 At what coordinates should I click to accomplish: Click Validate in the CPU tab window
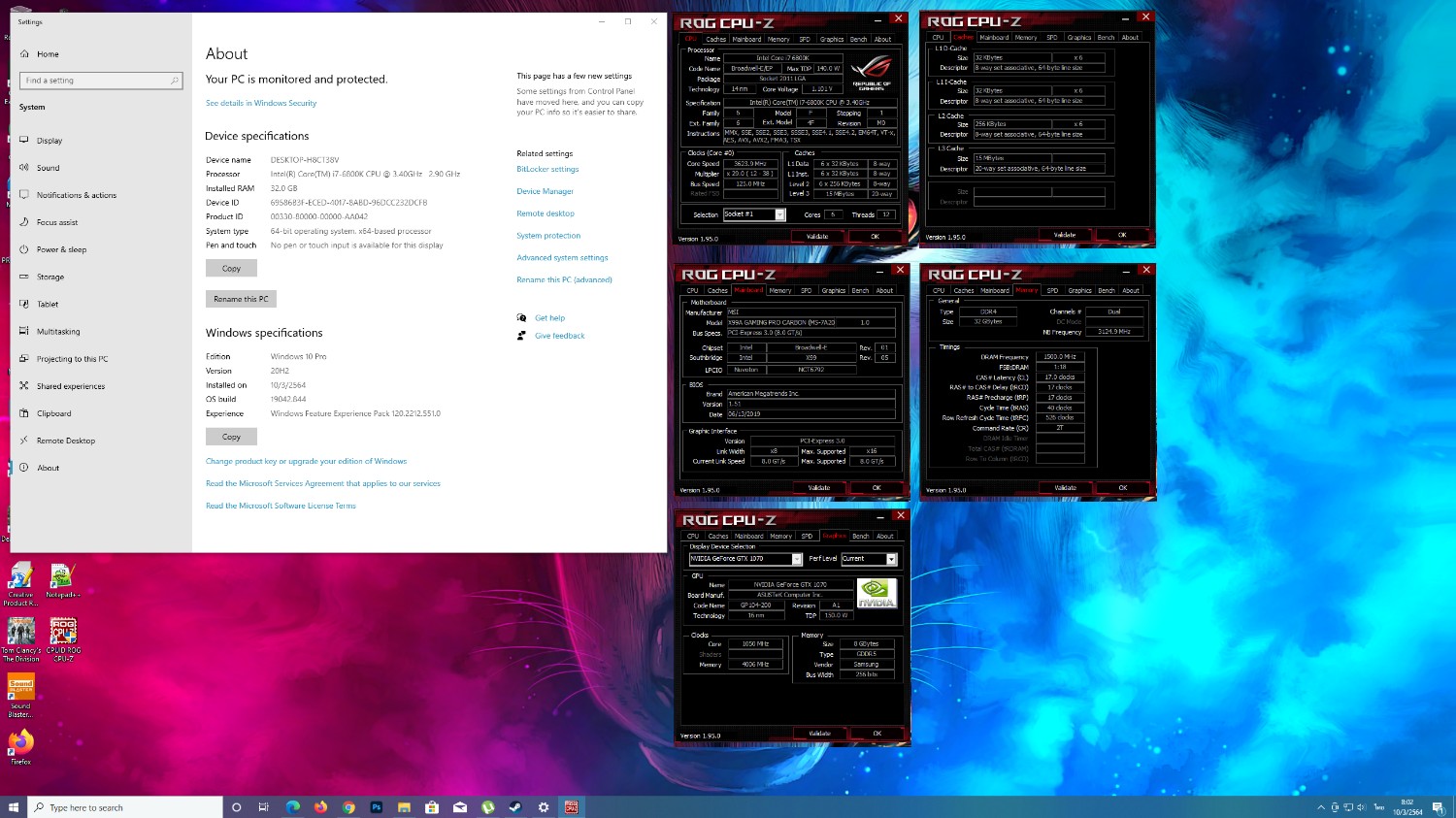tap(817, 236)
